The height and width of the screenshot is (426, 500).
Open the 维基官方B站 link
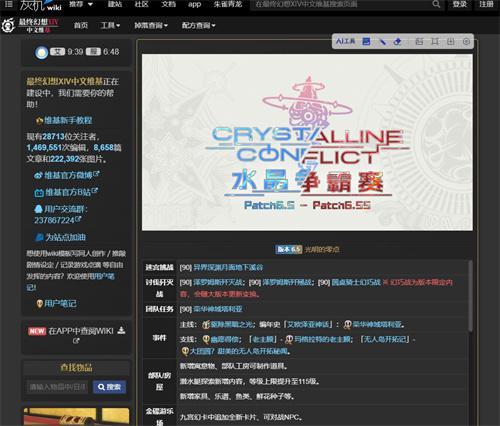(x=68, y=192)
